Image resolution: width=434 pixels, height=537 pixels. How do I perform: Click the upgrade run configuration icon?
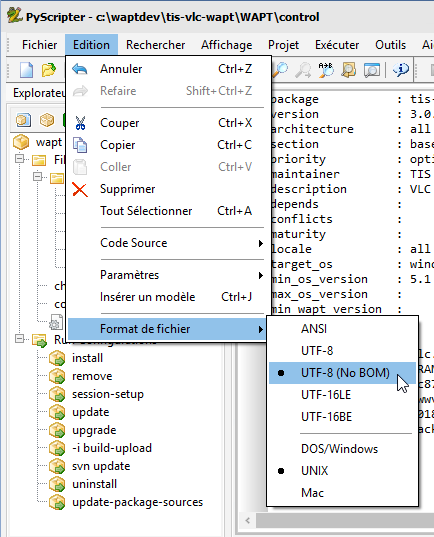click(x=57, y=430)
